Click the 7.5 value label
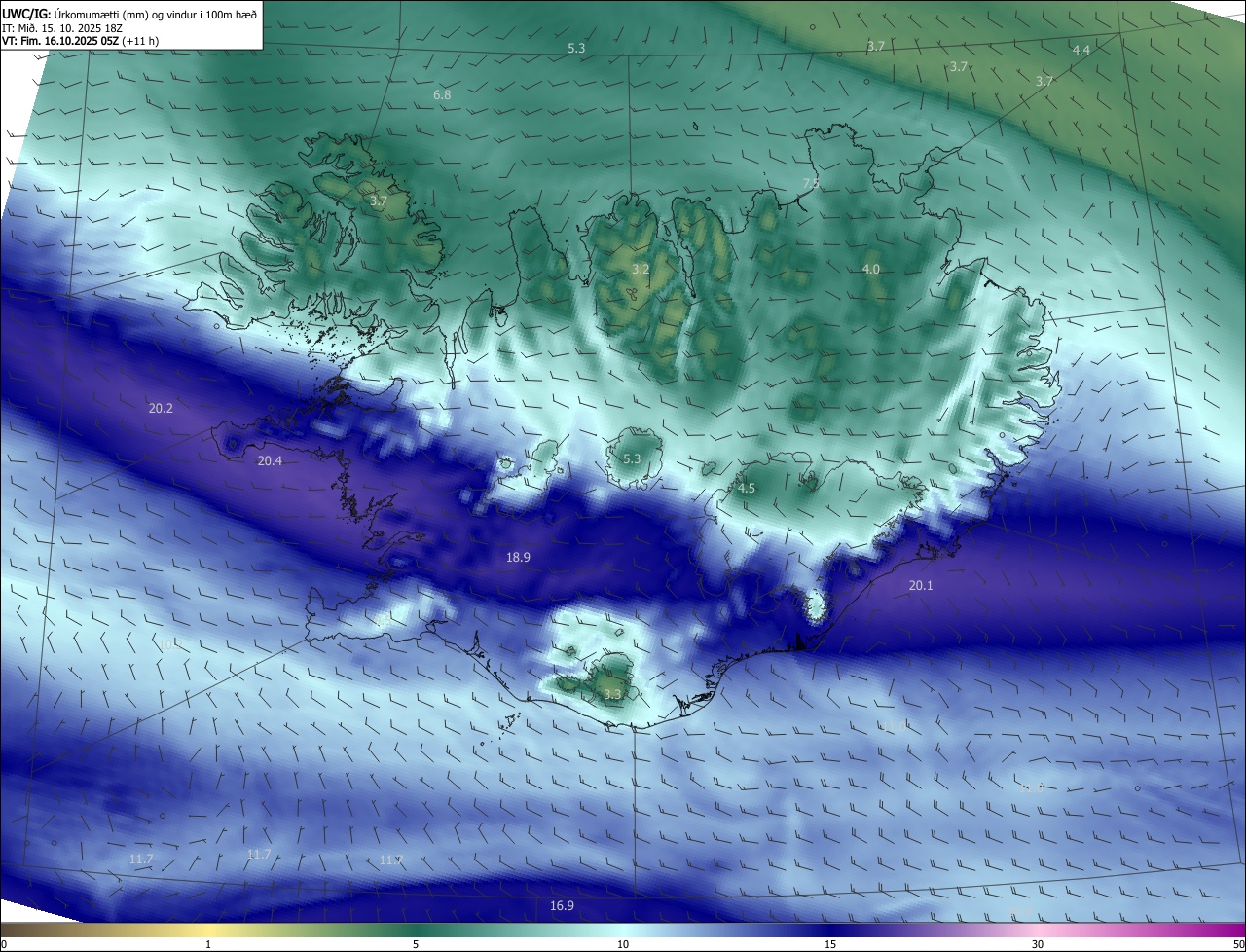 point(811,184)
